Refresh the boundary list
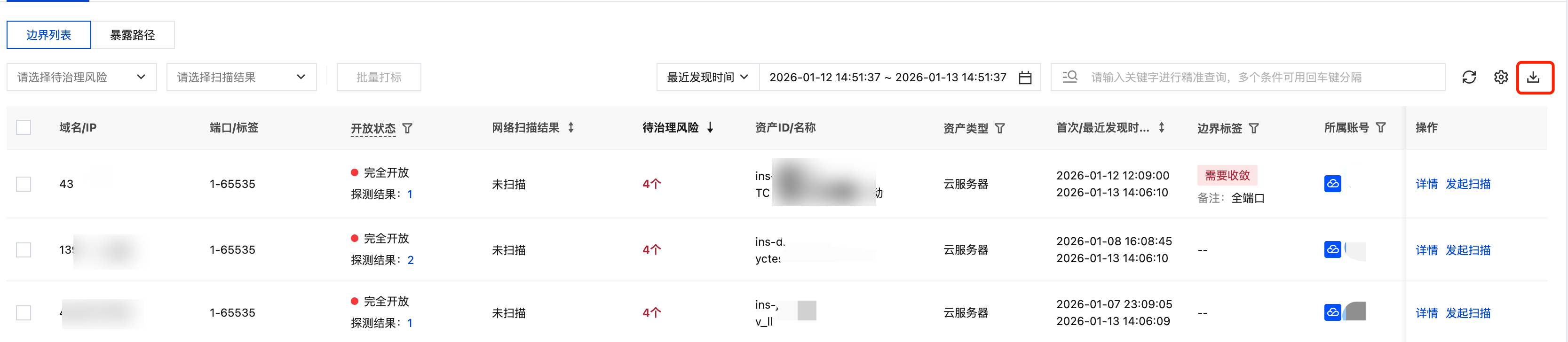Screen dimensions: 1568x342 point(1469,78)
